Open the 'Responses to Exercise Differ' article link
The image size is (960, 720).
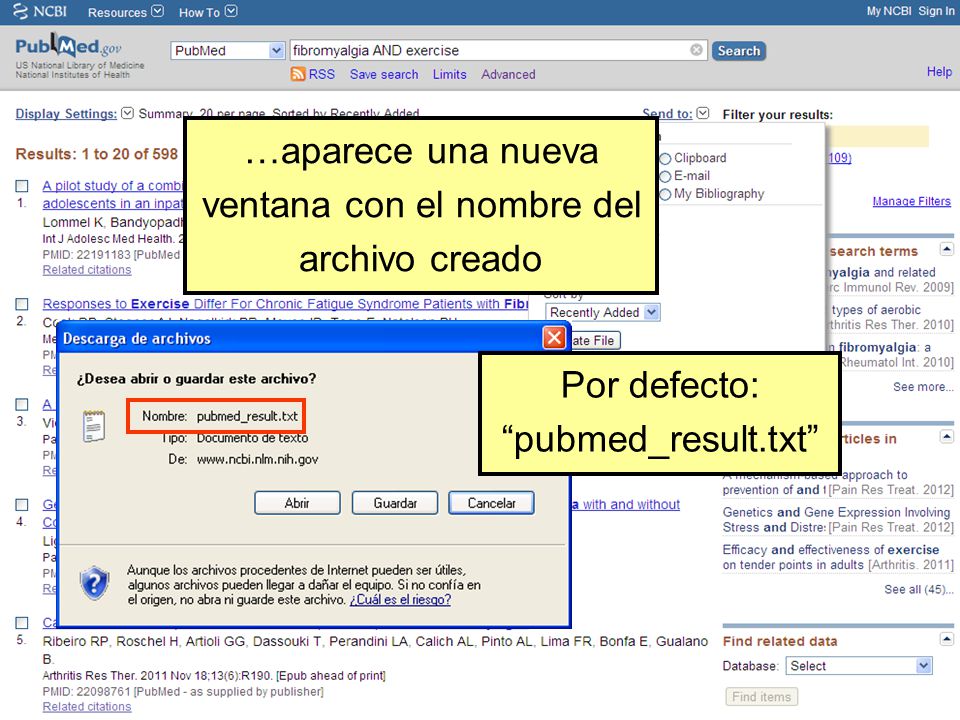coord(285,304)
